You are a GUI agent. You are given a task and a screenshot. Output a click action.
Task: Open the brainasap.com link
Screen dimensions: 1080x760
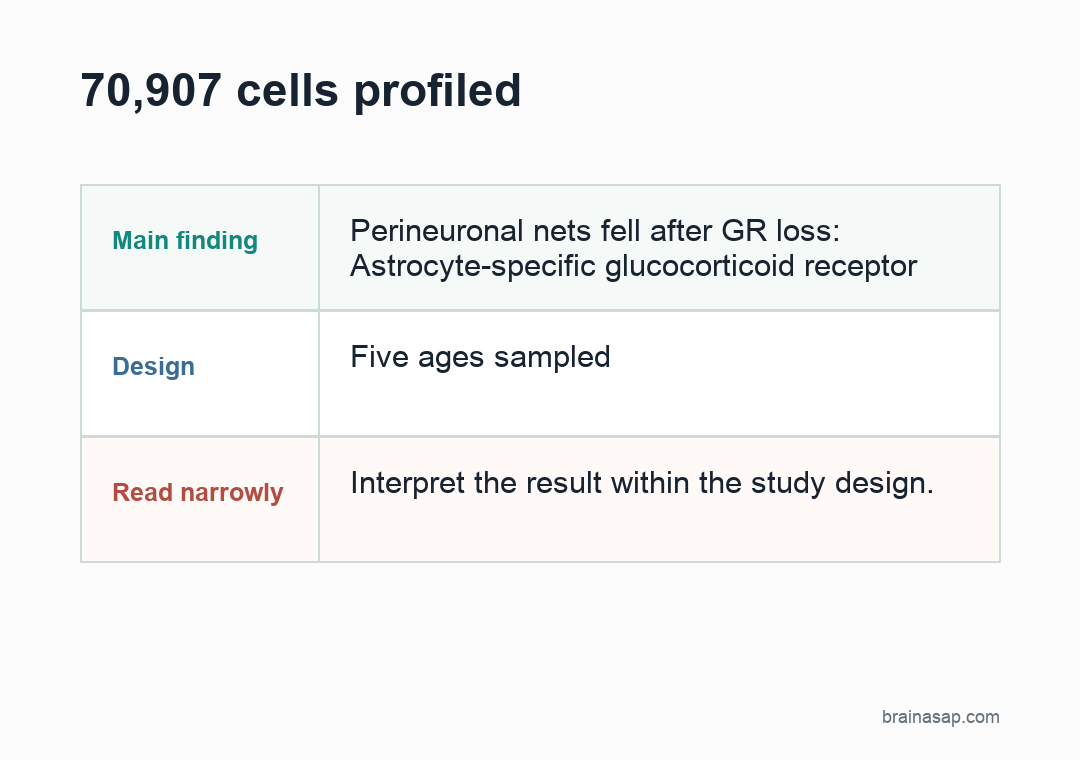(x=940, y=717)
